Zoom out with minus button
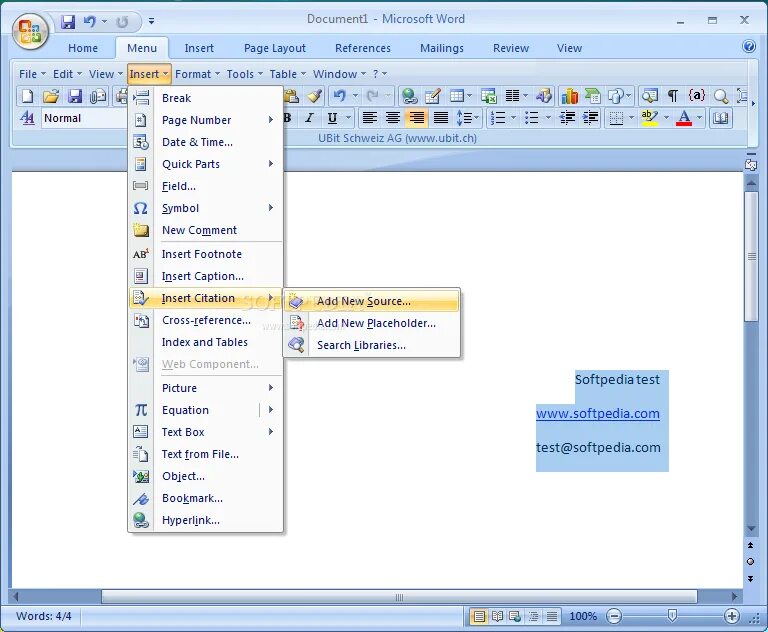The width and height of the screenshot is (768, 632). pos(614,616)
